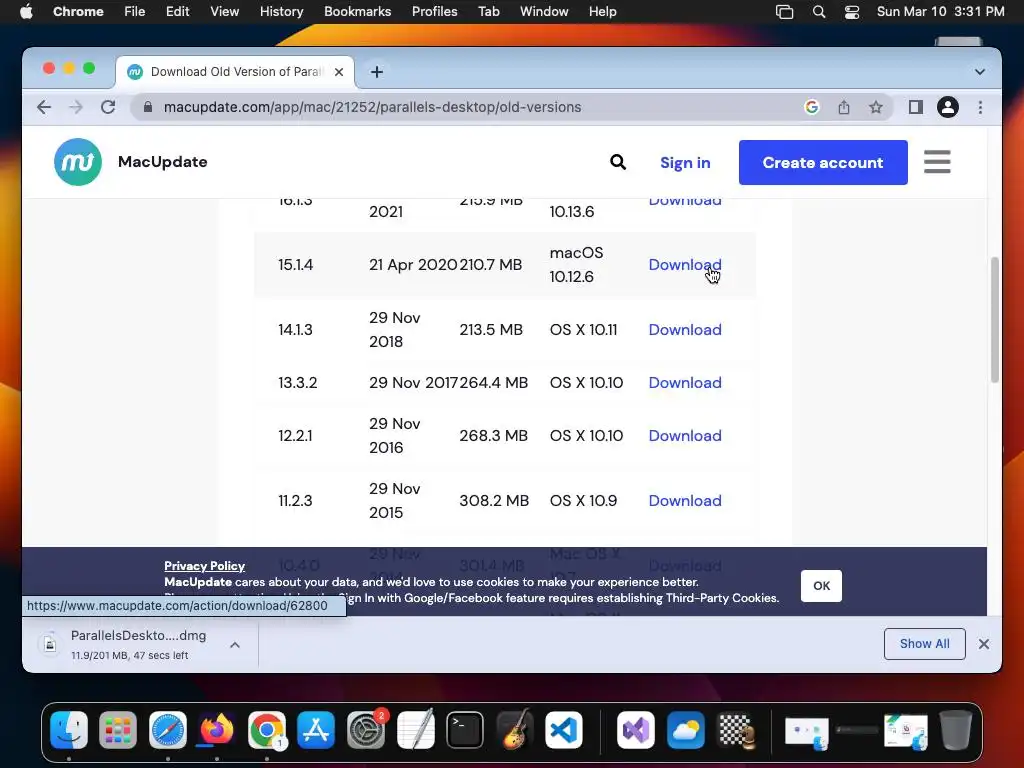Expand the tab search chevron
This screenshot has height=768, width=1024.
click(980, 72)
